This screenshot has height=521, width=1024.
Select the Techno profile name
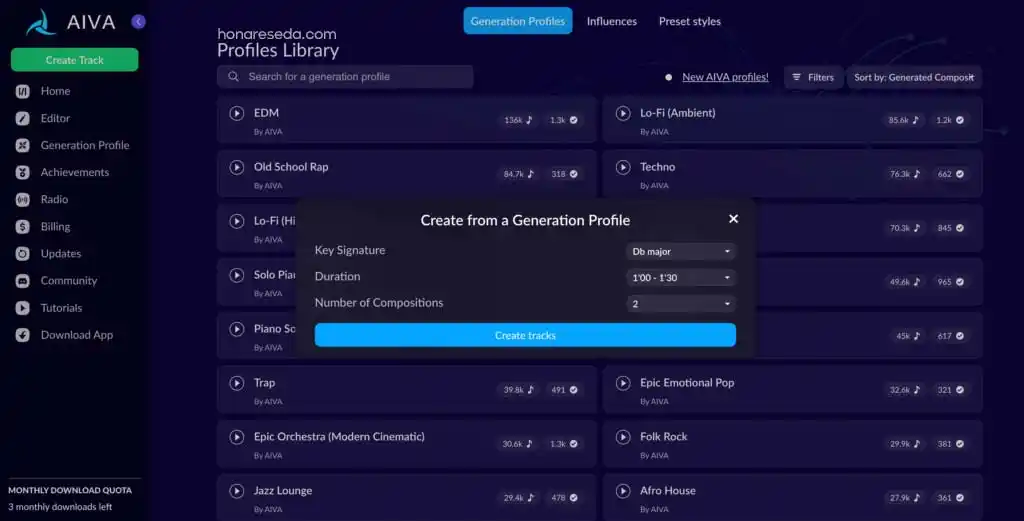pos(658,167)
